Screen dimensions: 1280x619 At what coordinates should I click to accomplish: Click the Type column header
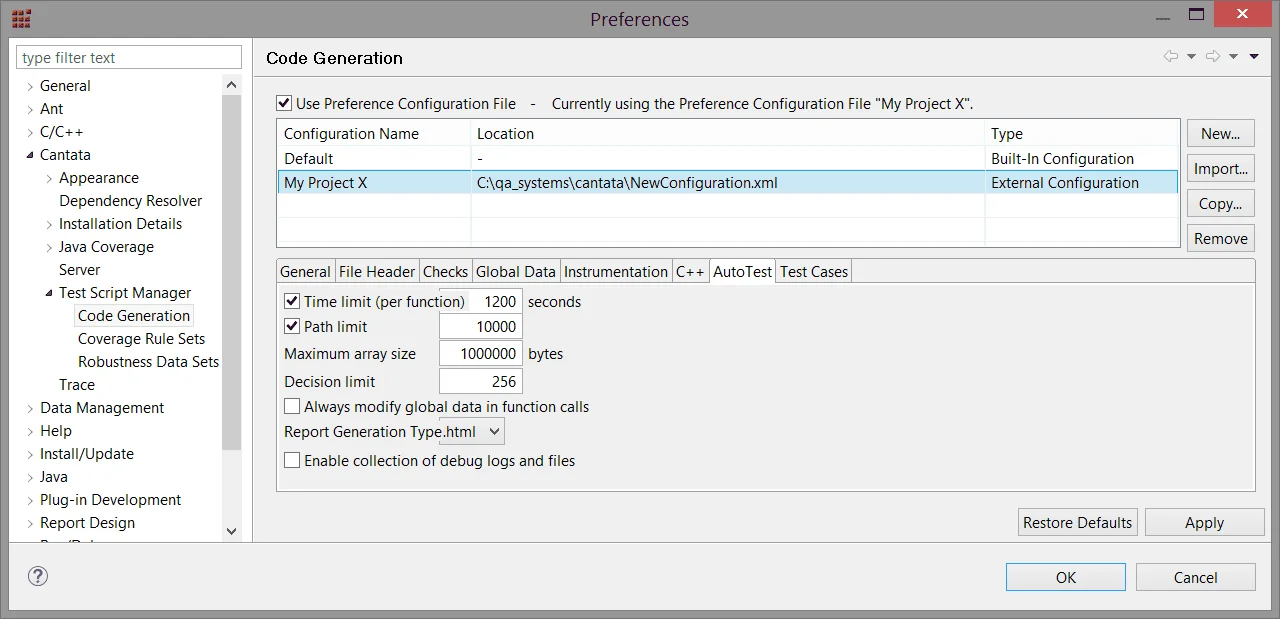click(1082, 133)
